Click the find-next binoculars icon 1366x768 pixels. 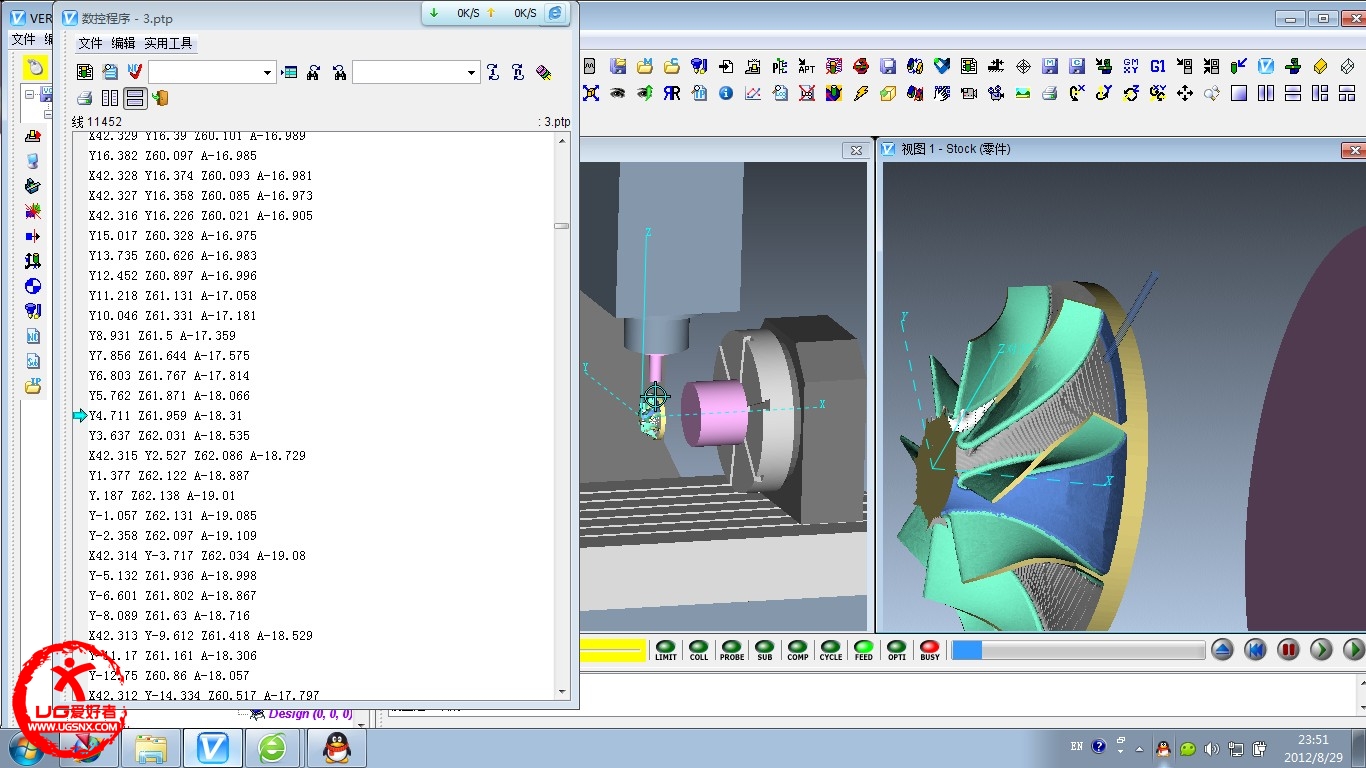coord(313,72)
